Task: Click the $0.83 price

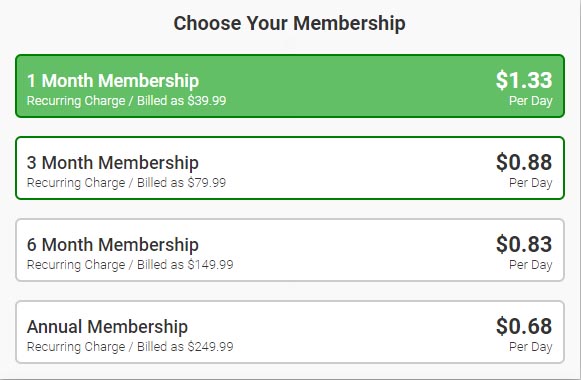Action: (x=524, y=244)
